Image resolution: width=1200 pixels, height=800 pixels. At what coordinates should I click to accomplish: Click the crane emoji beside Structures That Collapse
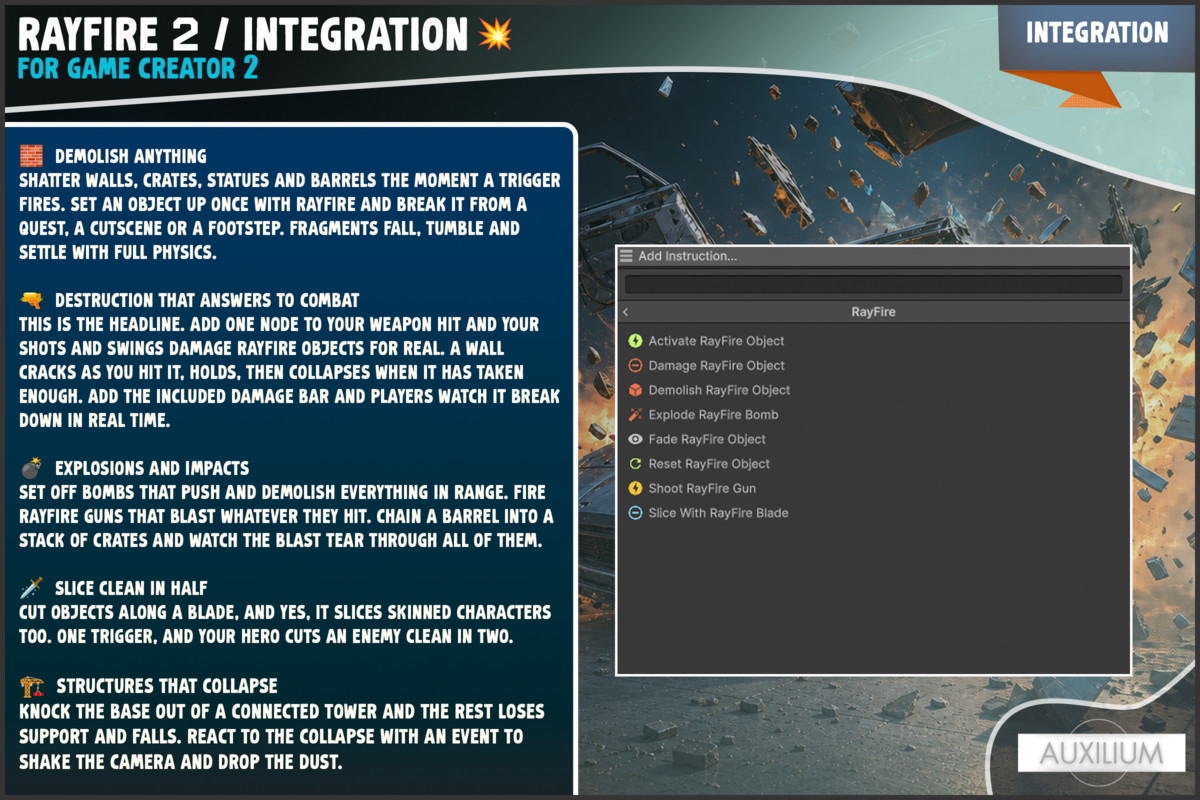pos(32,686)
